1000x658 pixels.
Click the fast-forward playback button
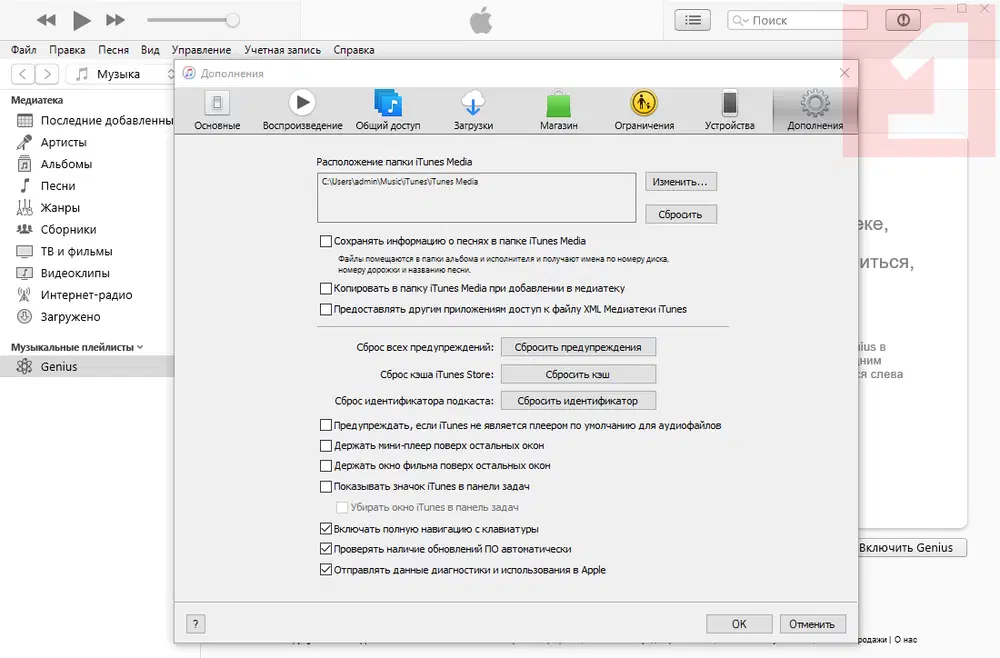[115, 20]
